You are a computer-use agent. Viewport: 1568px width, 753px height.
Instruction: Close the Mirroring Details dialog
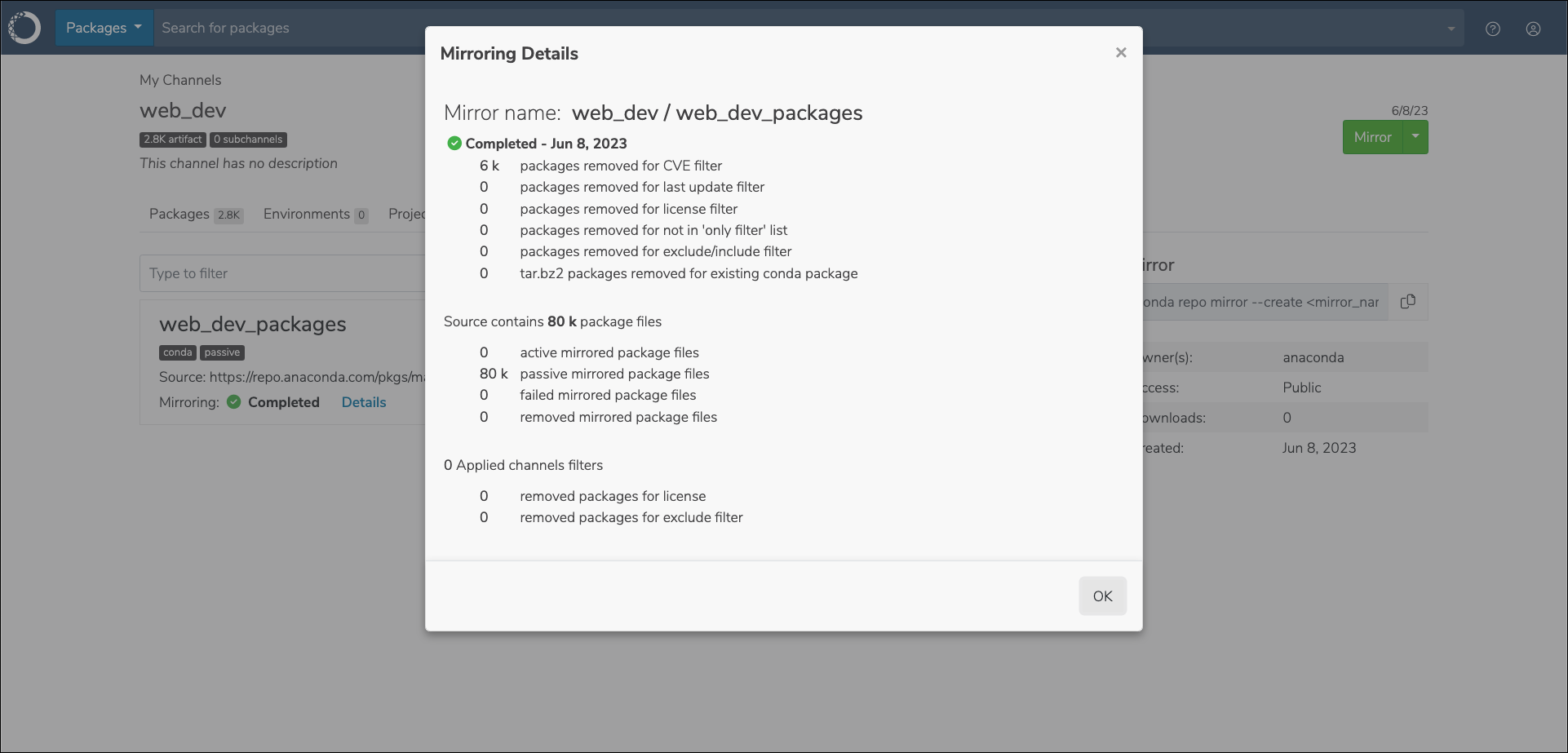pyautogui.click(x=1121, y=52)
